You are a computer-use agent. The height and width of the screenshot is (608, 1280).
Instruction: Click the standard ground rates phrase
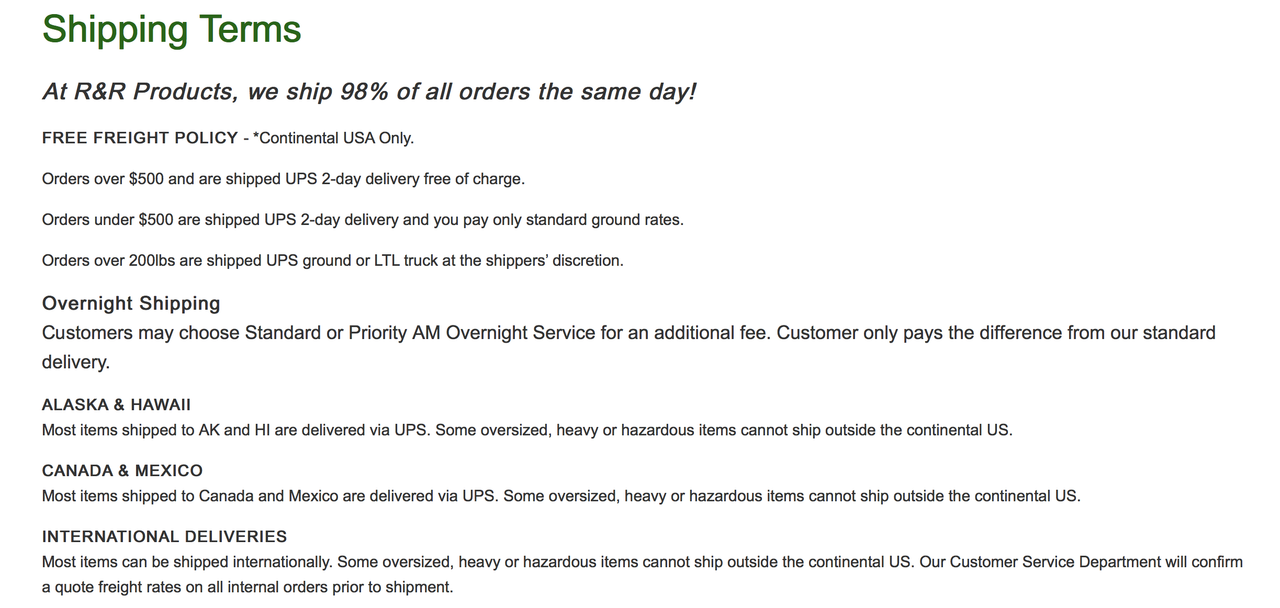pos(604,220)
